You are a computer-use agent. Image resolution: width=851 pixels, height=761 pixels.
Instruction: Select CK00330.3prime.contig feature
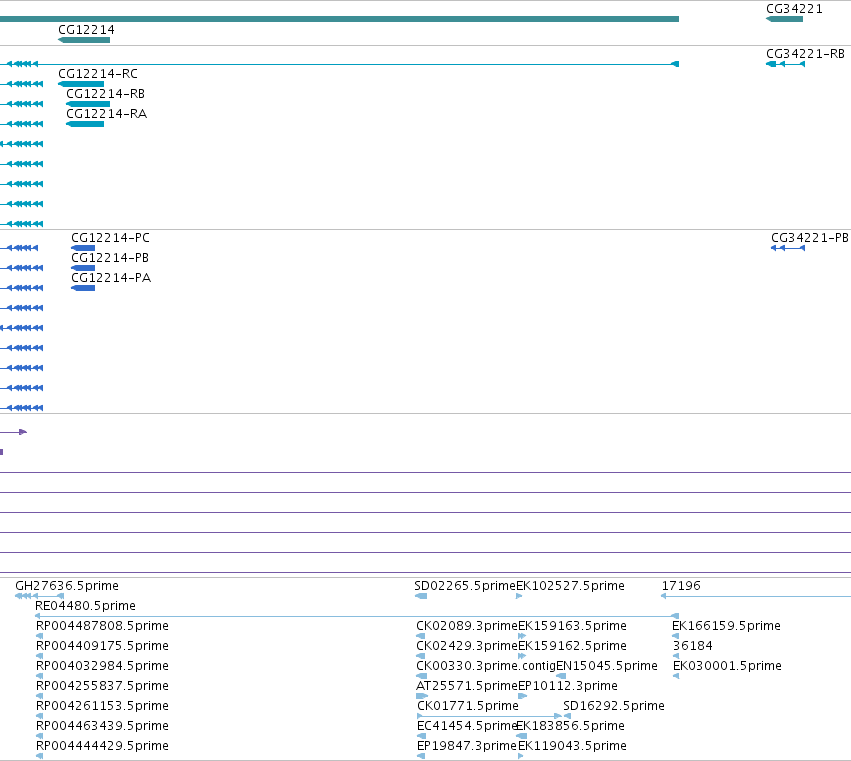coord(422,676)
